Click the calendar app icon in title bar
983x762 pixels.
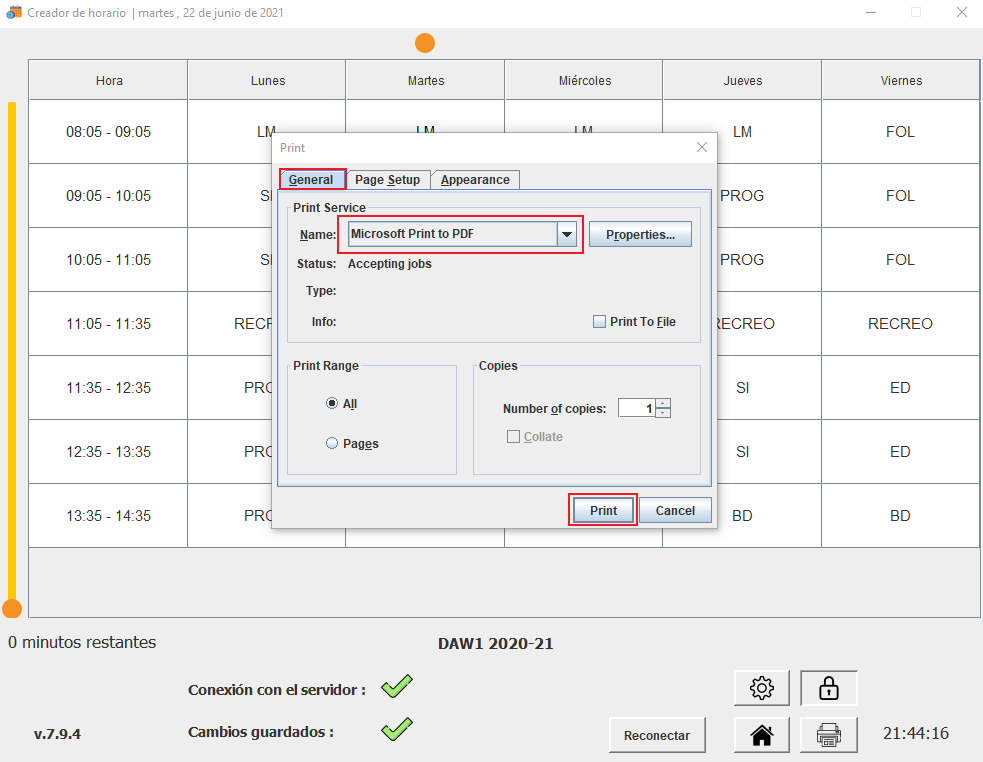[x=14, y=13]
